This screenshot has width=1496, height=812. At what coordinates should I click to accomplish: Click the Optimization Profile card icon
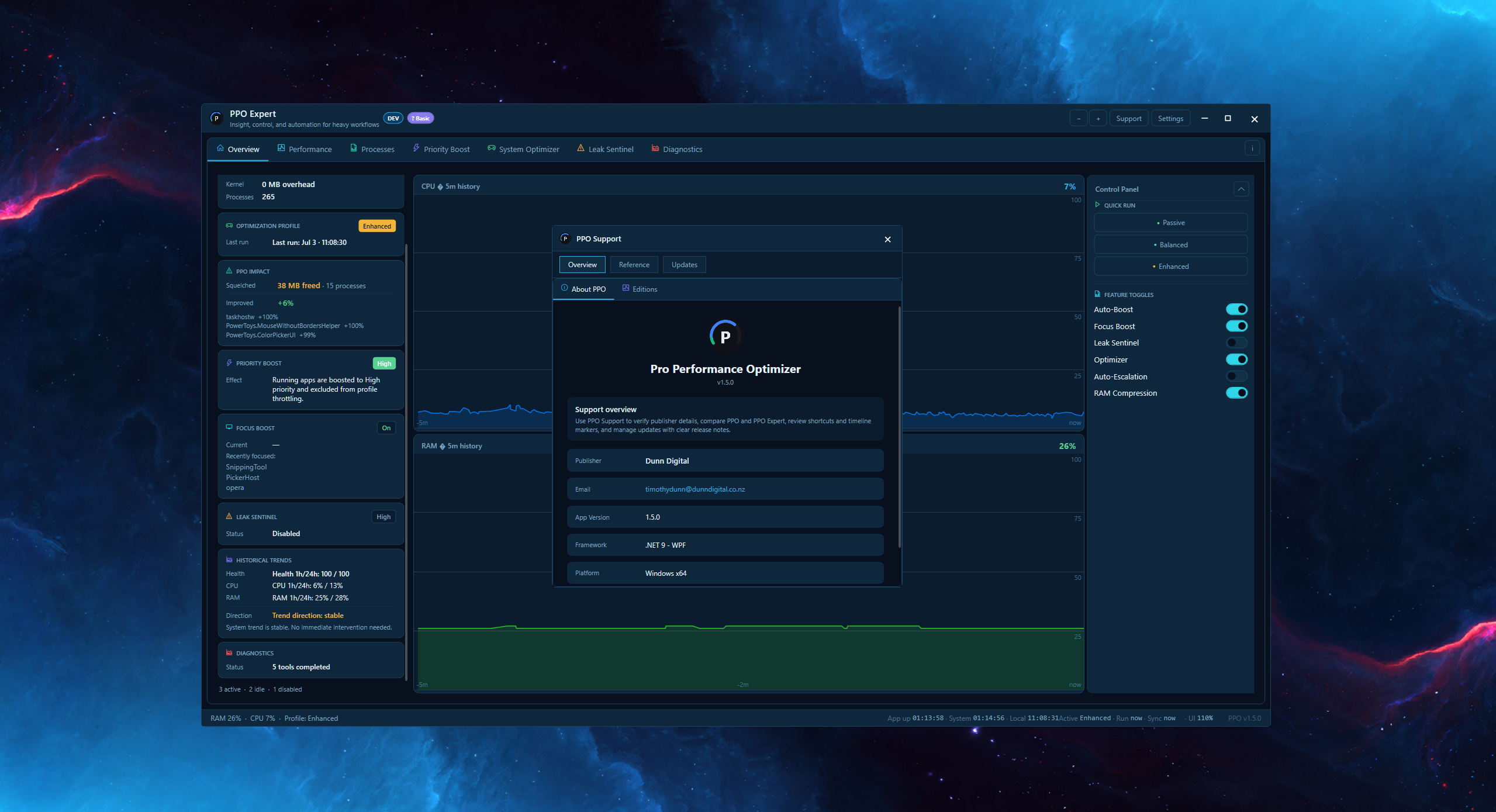tap(229, 226)
